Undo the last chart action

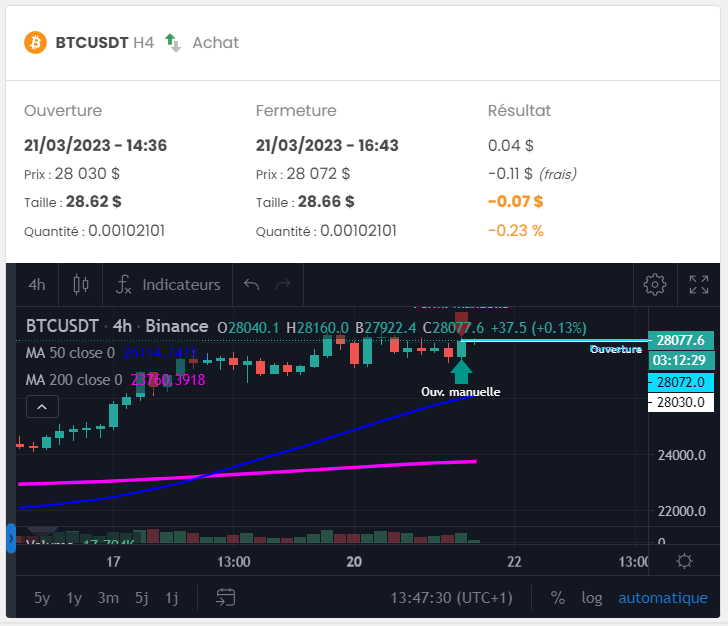252,284
